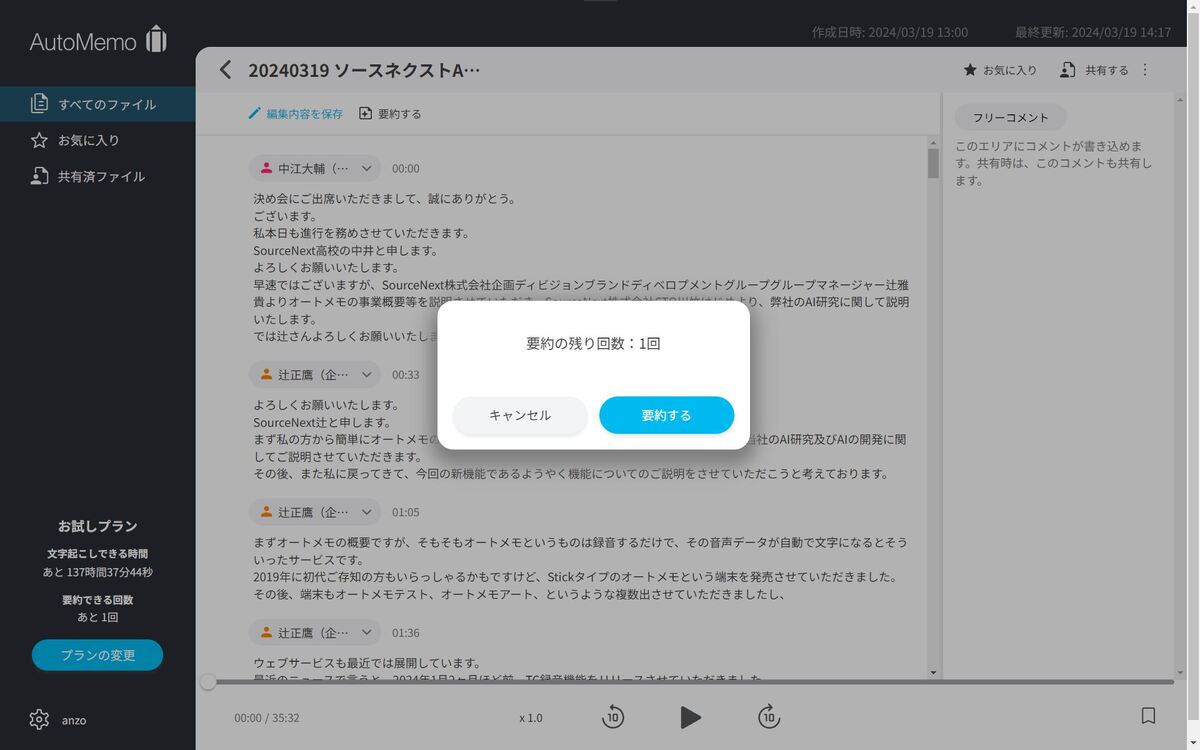1200x750 pixels.
Task: Click the 作成日時 date text
Action: [x=890, y=32]
